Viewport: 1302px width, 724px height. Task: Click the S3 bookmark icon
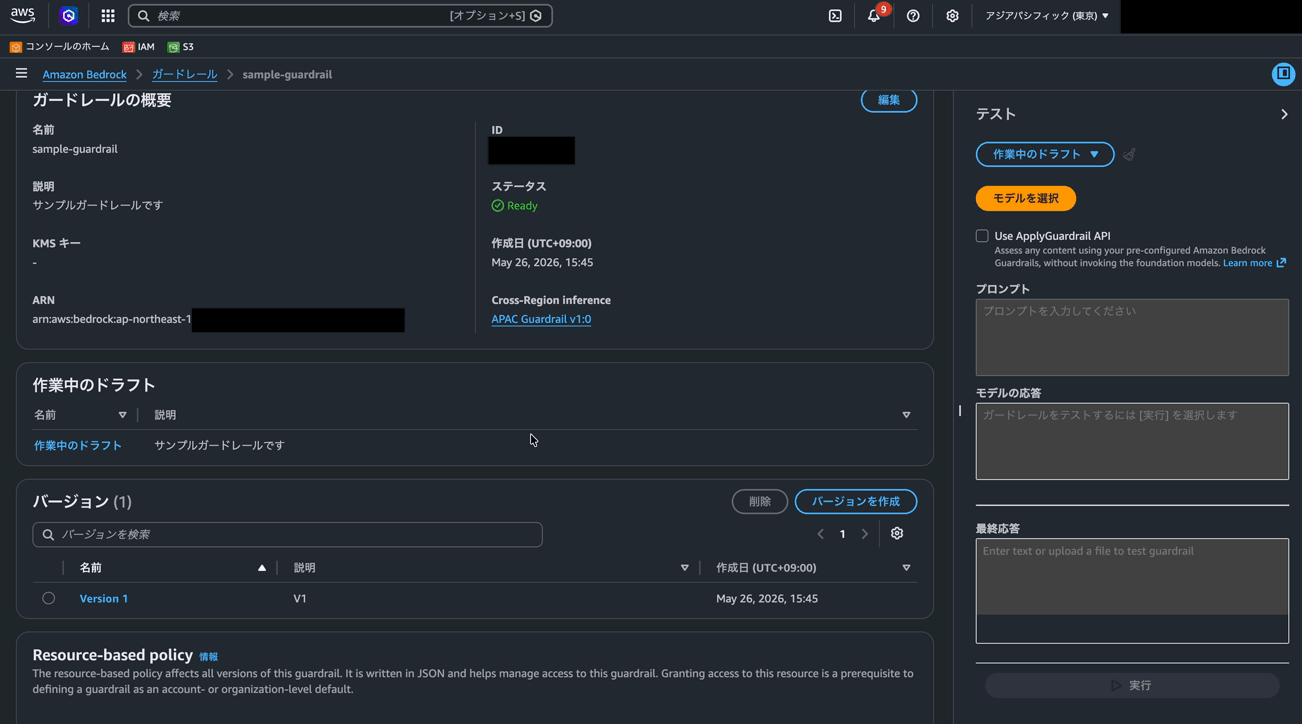tap(173, 47)
